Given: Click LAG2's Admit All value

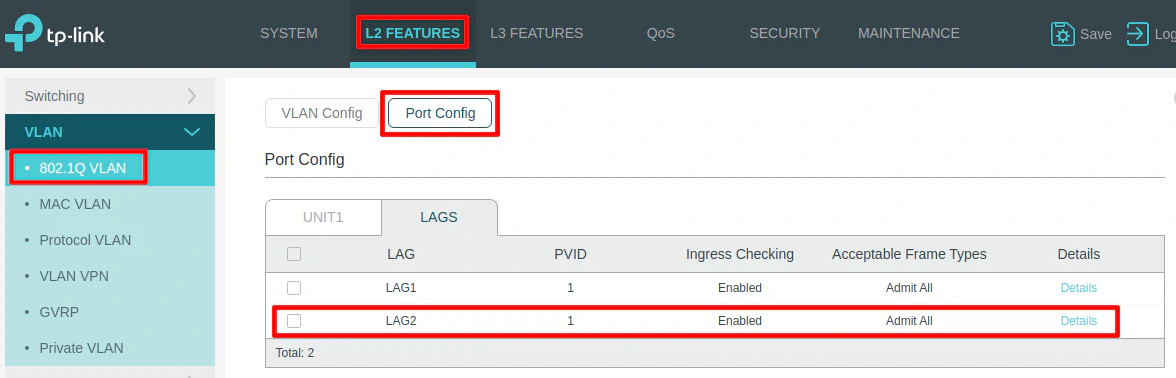Looking at the screenshot, I should (x=909, y=321).
